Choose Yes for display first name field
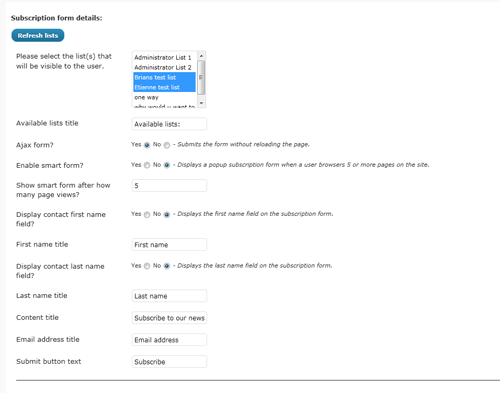 [x=147, y=214]
